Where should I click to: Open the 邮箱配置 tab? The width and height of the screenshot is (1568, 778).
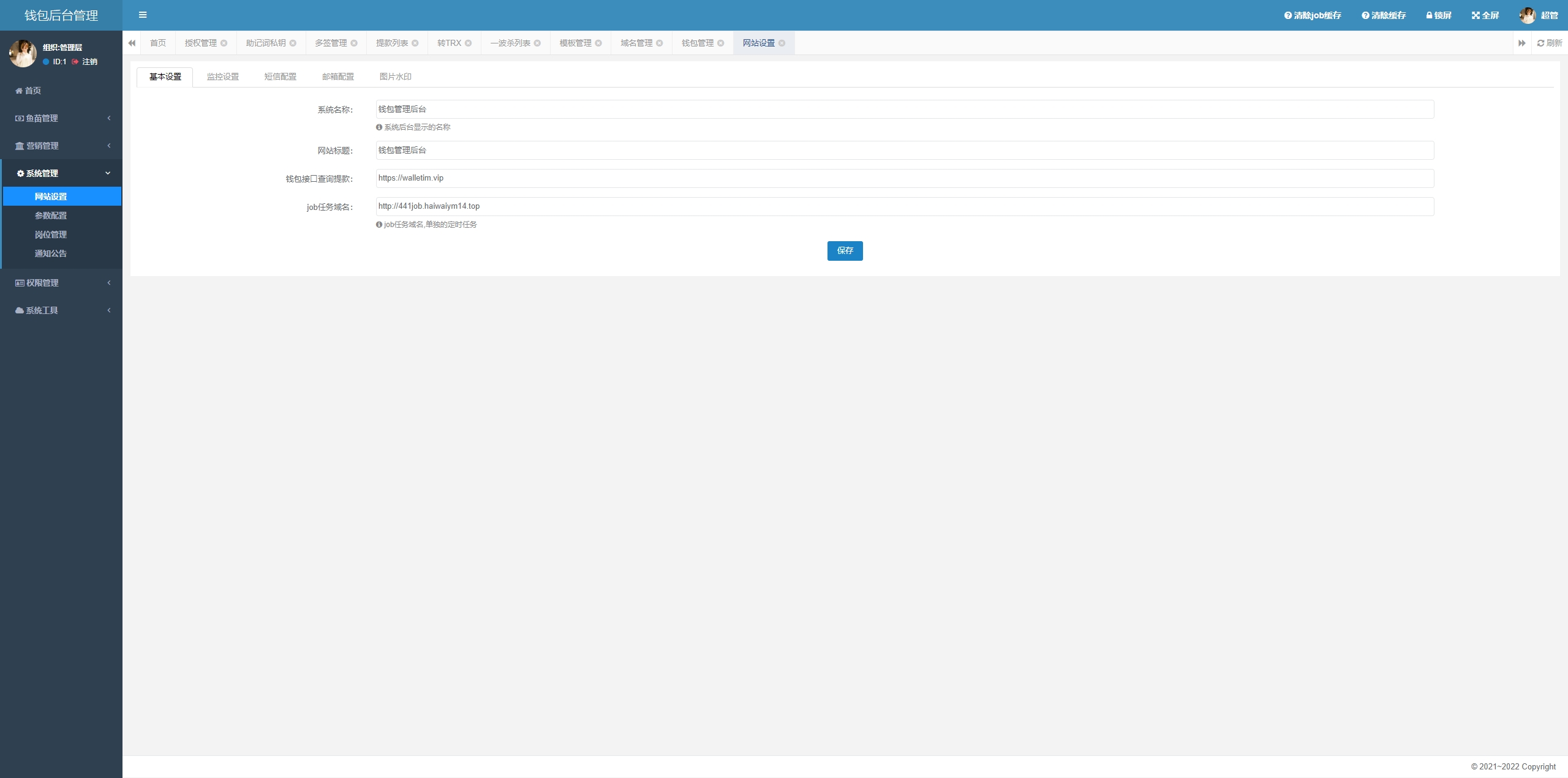coord(338,77)
